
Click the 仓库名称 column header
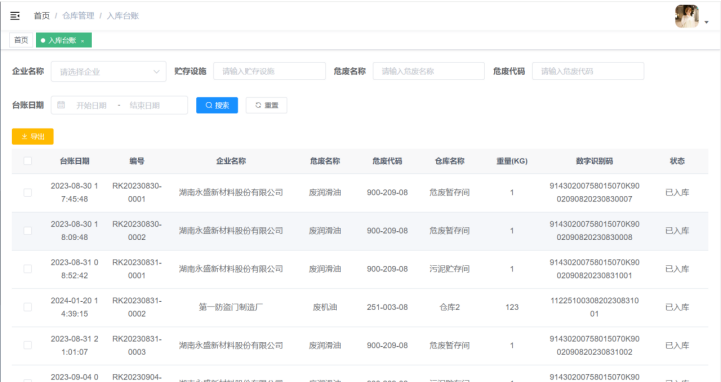click(x=450, y=161)
